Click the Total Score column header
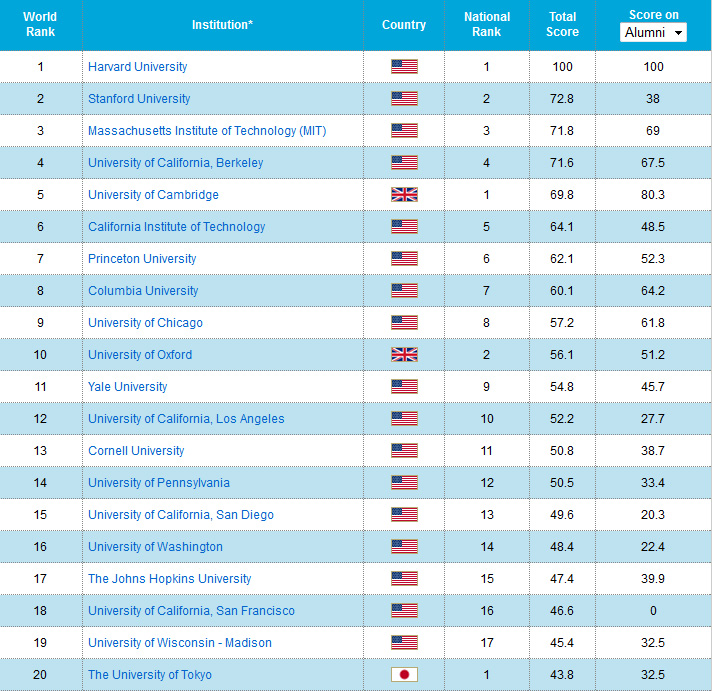The width and height of the screenshot is (712, 691). pos(562,24)
